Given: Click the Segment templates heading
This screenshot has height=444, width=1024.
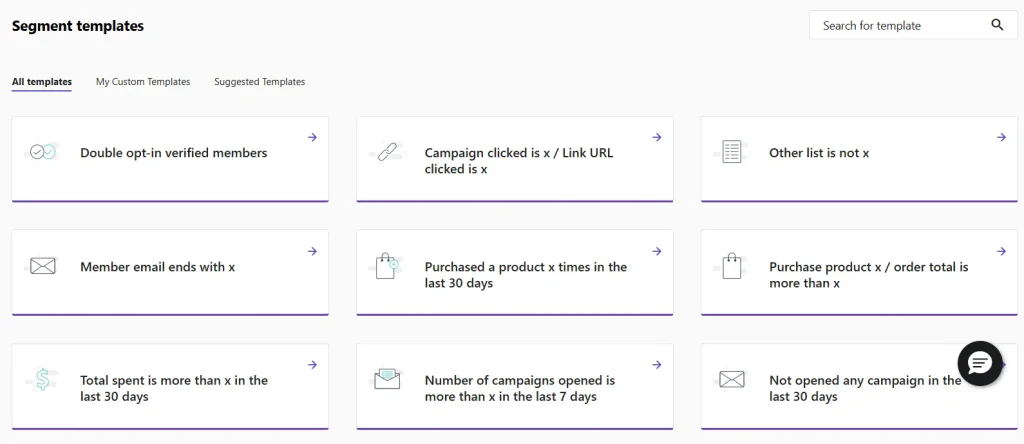Looking at the screenshot, I should (x=78, y=26).
